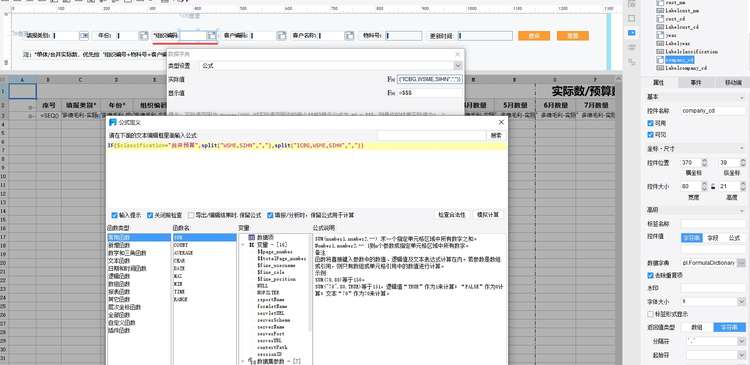Select the year widget in tree

(671, 35)
